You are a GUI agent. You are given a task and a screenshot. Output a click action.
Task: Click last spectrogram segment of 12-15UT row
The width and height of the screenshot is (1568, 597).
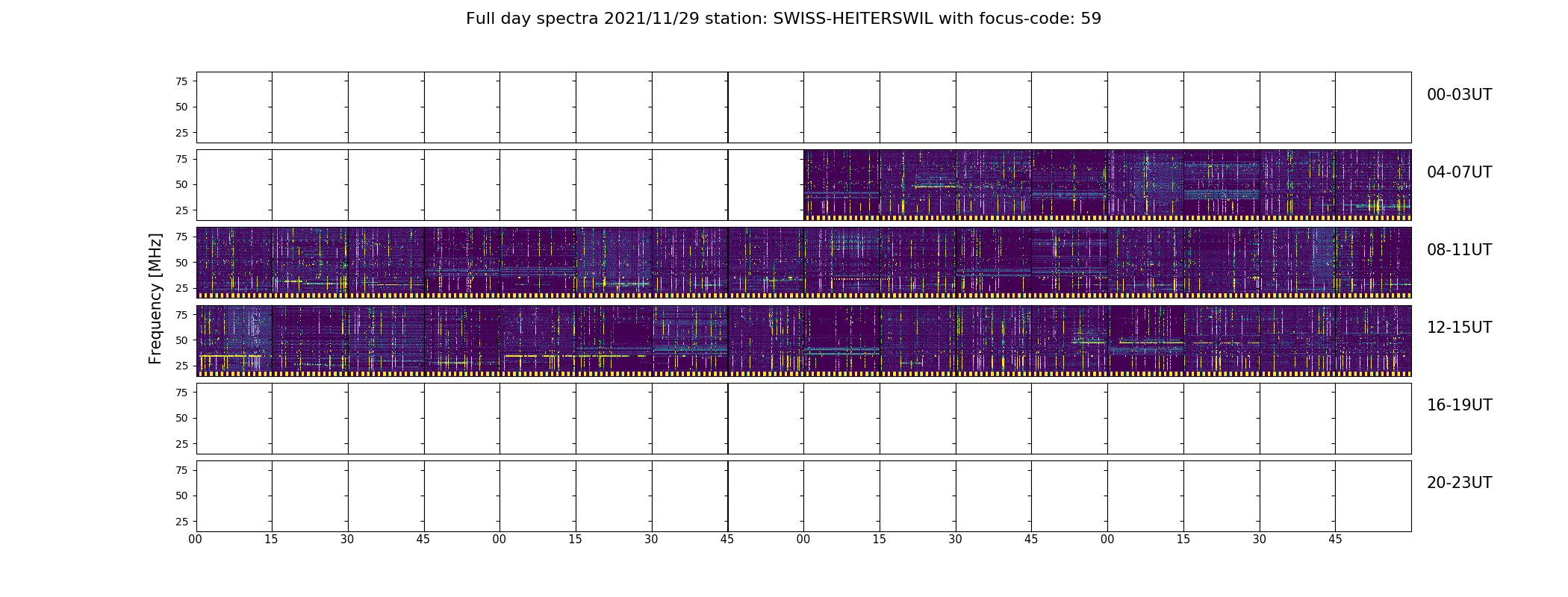(1373, 340)
